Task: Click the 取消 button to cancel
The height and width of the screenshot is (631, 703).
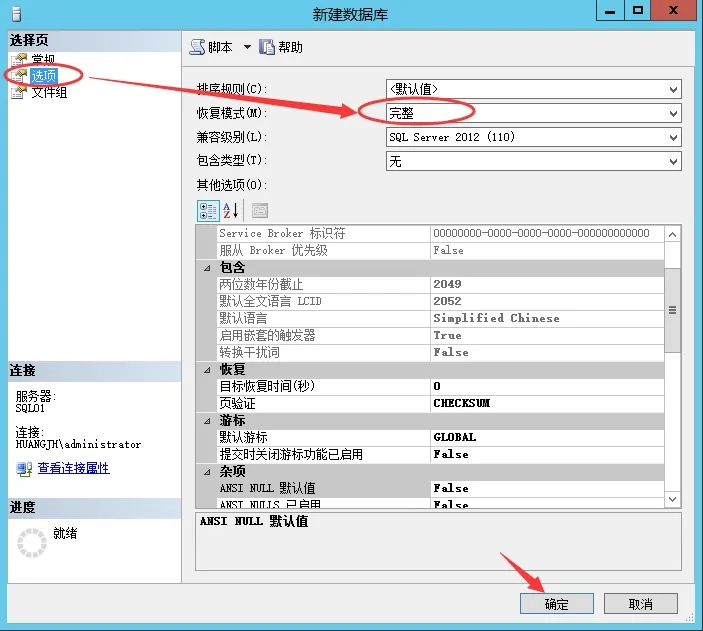Action: click(x=640, y=604)
